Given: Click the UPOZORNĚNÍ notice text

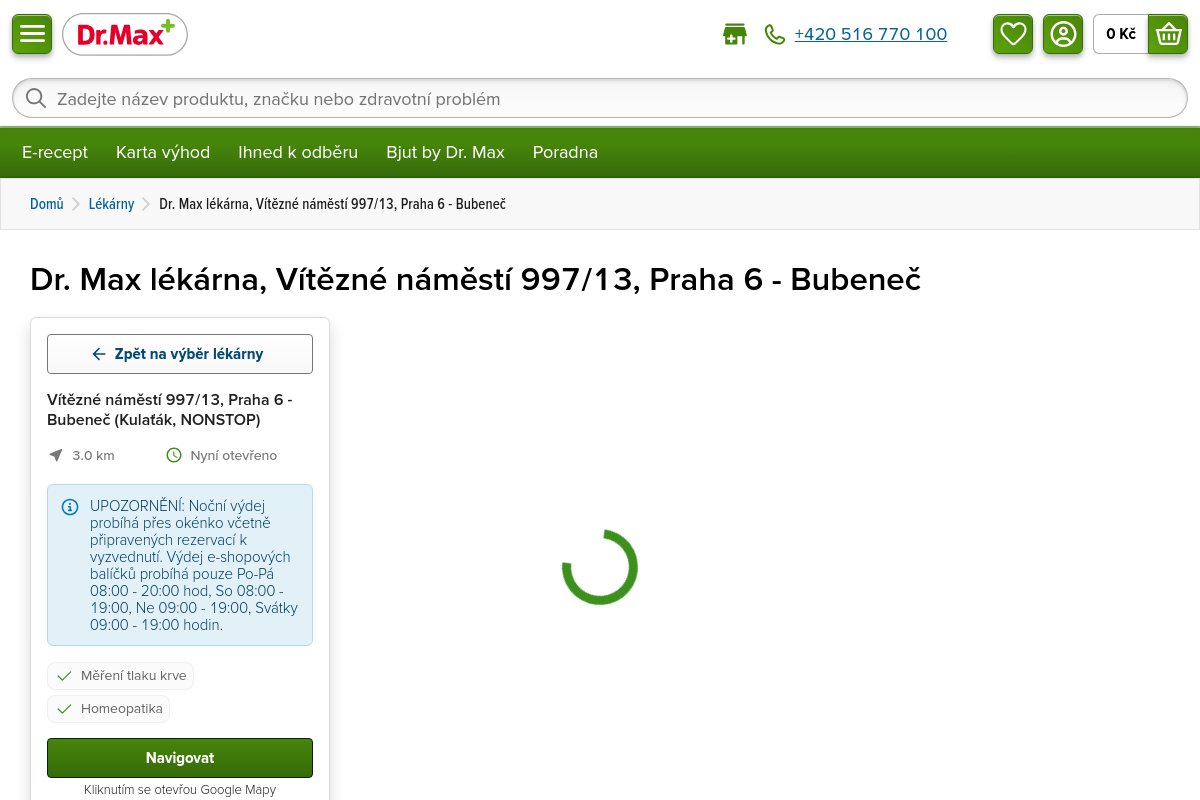Looking at the screenshot, I should [x=194, y=565].
